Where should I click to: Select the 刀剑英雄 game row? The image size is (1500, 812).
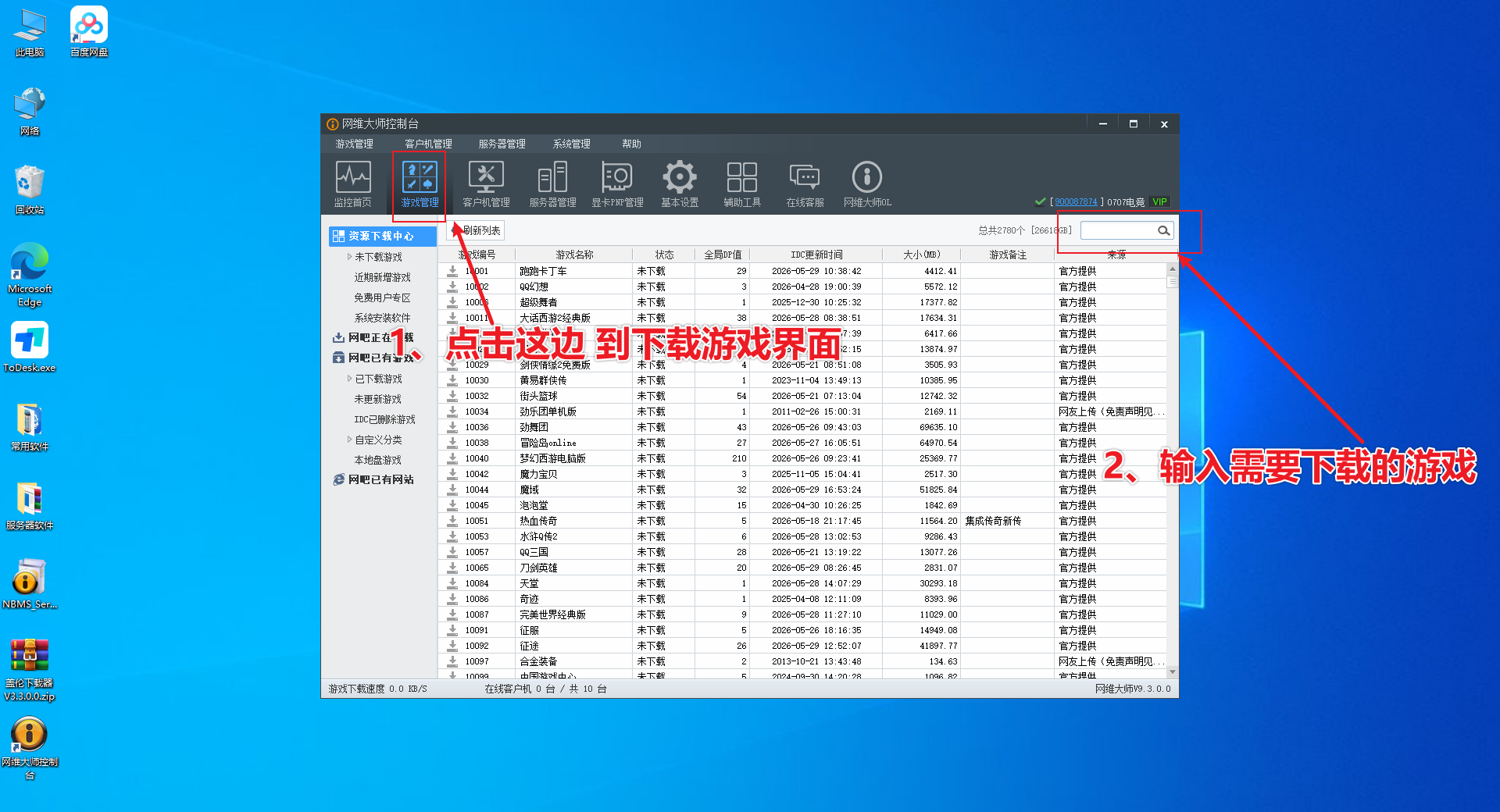coord(802,568)
